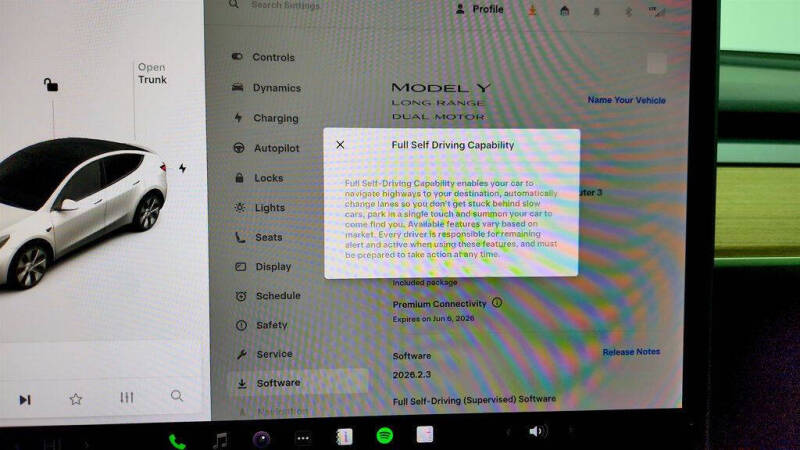Tap the Full Self-Driving (Supervised) Software label
Image resolution: width=800 pixels, height=450 pixels.
[x=474, y=401]
